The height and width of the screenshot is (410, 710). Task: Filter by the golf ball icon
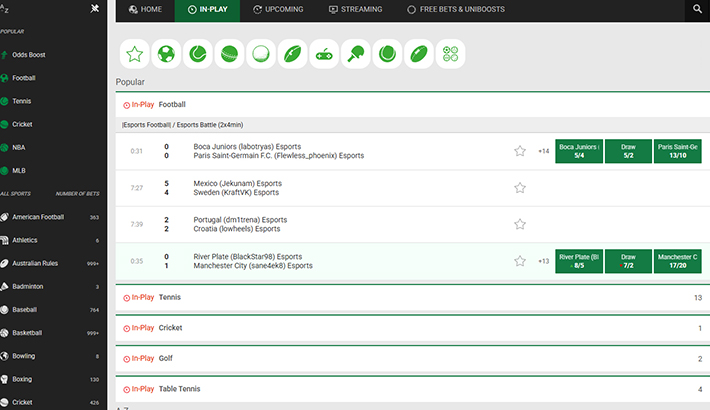pos(261,54)
